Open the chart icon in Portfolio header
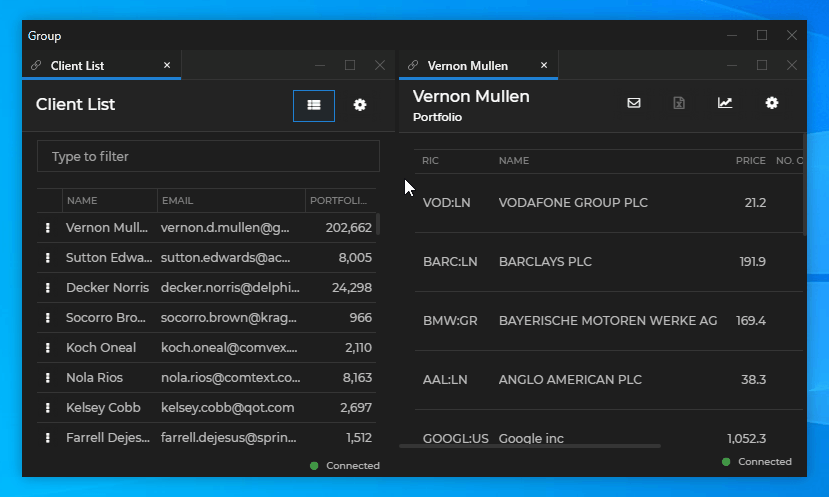Viewport: 829px width, 497px height. [725, 103]
